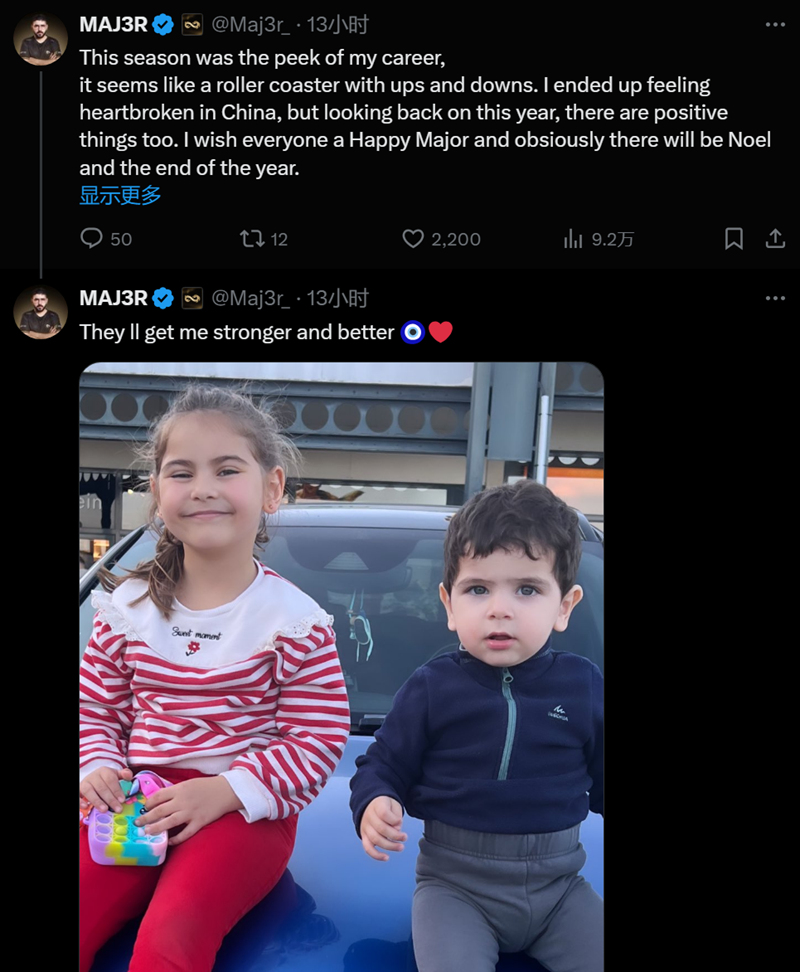Click the @Maj3r_ handle on the first tweet

click(x=250, y=24)
